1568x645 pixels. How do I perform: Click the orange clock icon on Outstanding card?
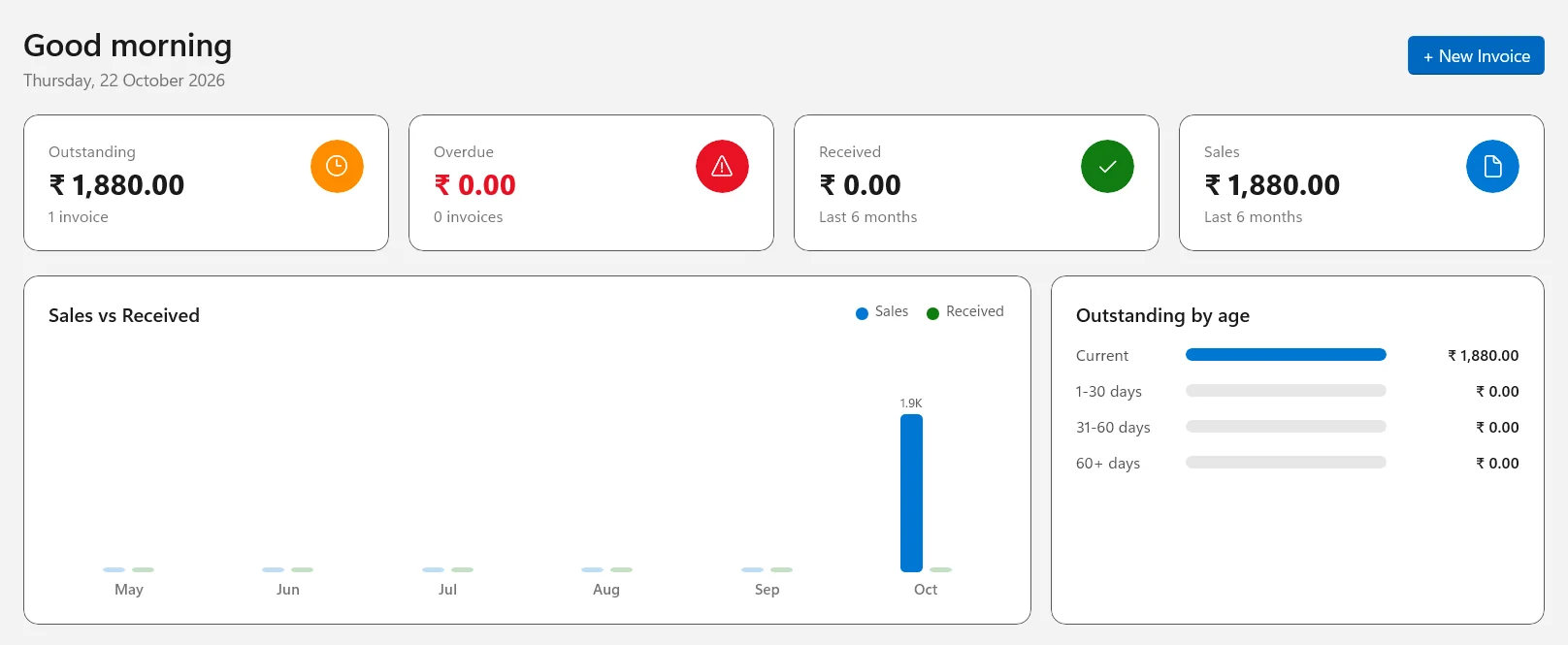[337, 166]
